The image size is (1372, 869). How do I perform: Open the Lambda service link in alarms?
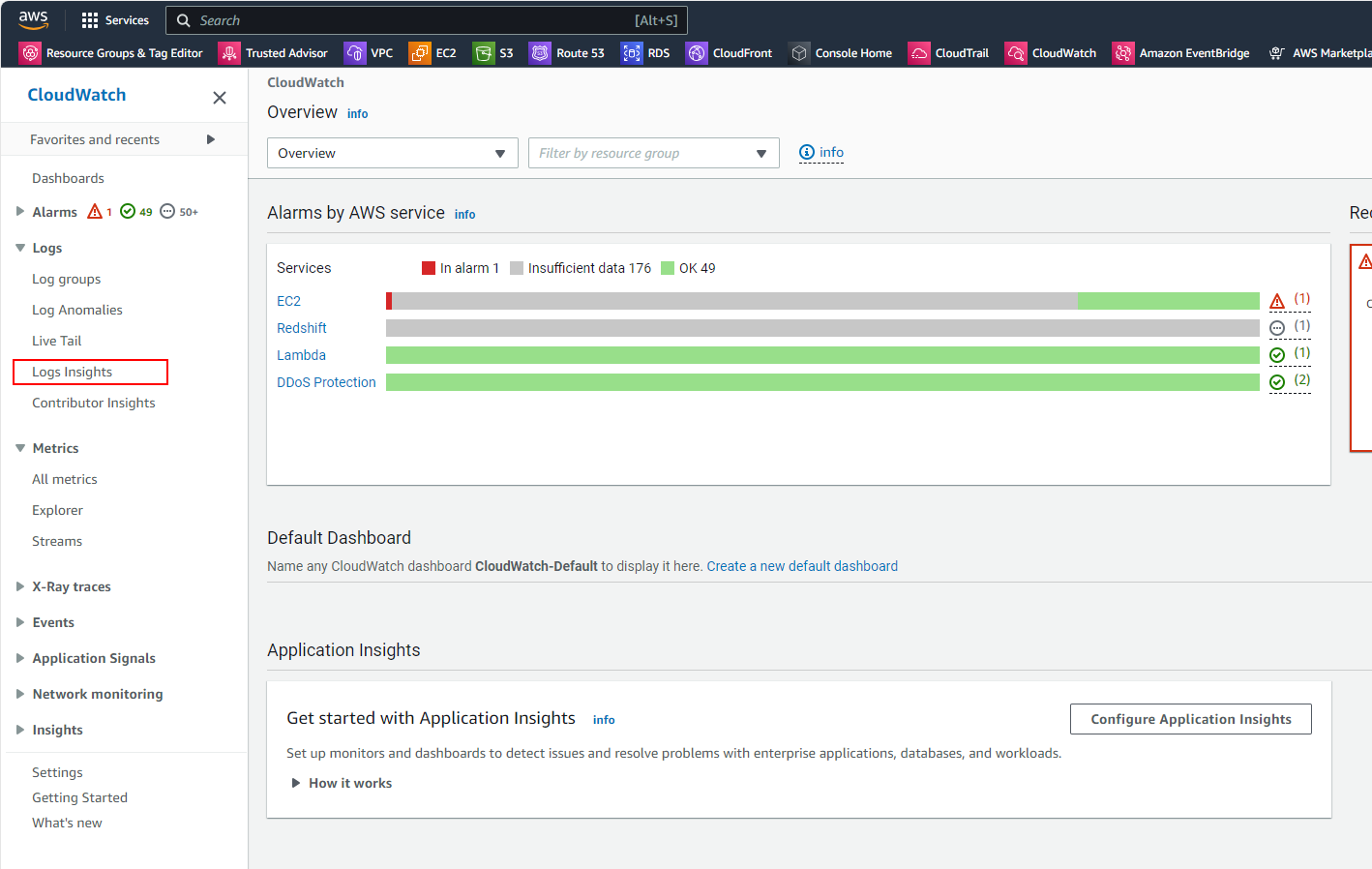[x=301, y=355]
